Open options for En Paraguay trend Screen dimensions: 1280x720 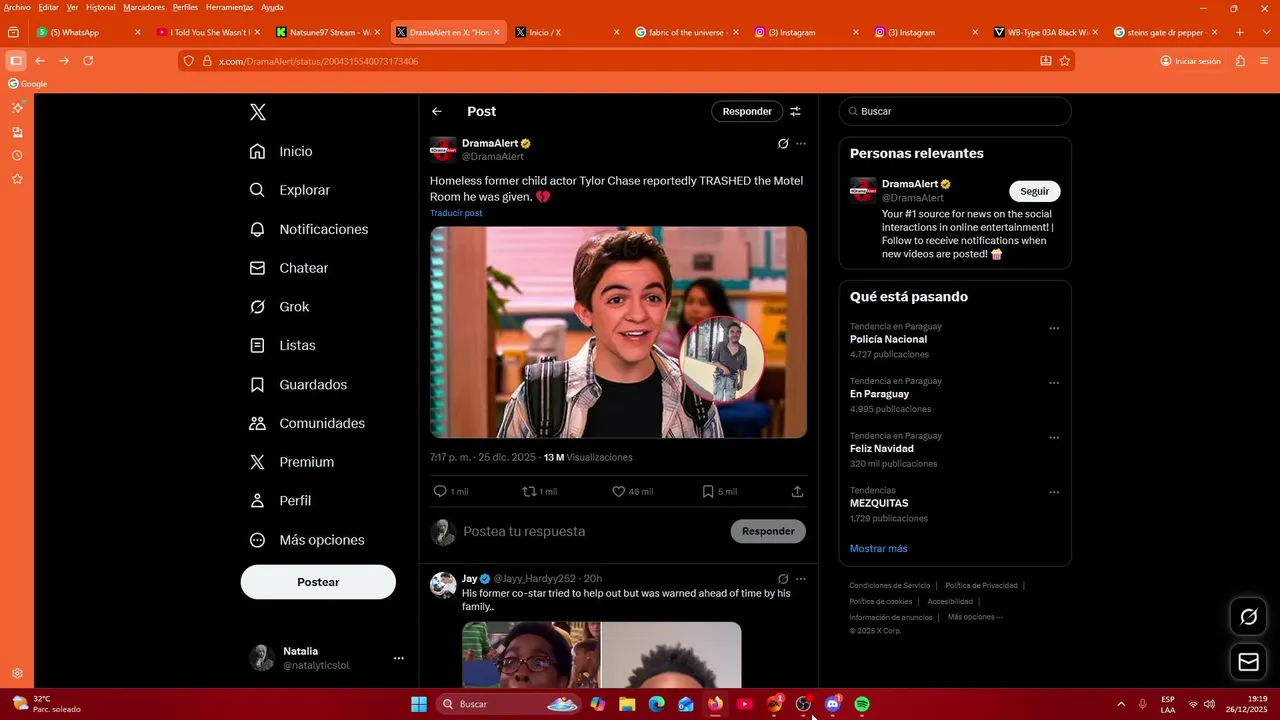coord(1054,383)
